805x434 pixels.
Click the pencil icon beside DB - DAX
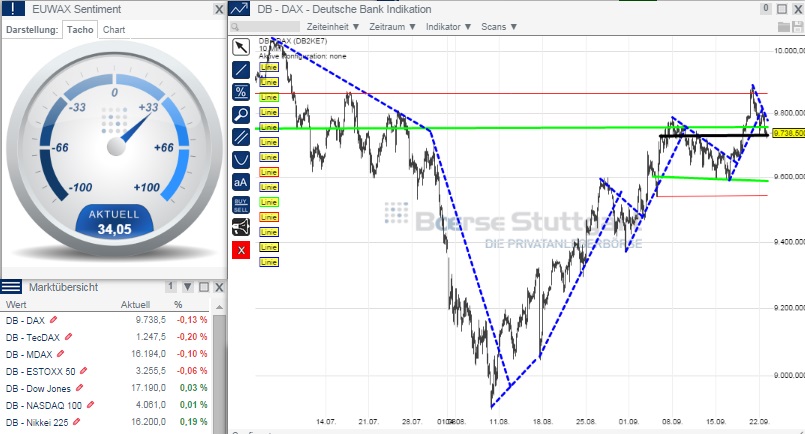53,319
